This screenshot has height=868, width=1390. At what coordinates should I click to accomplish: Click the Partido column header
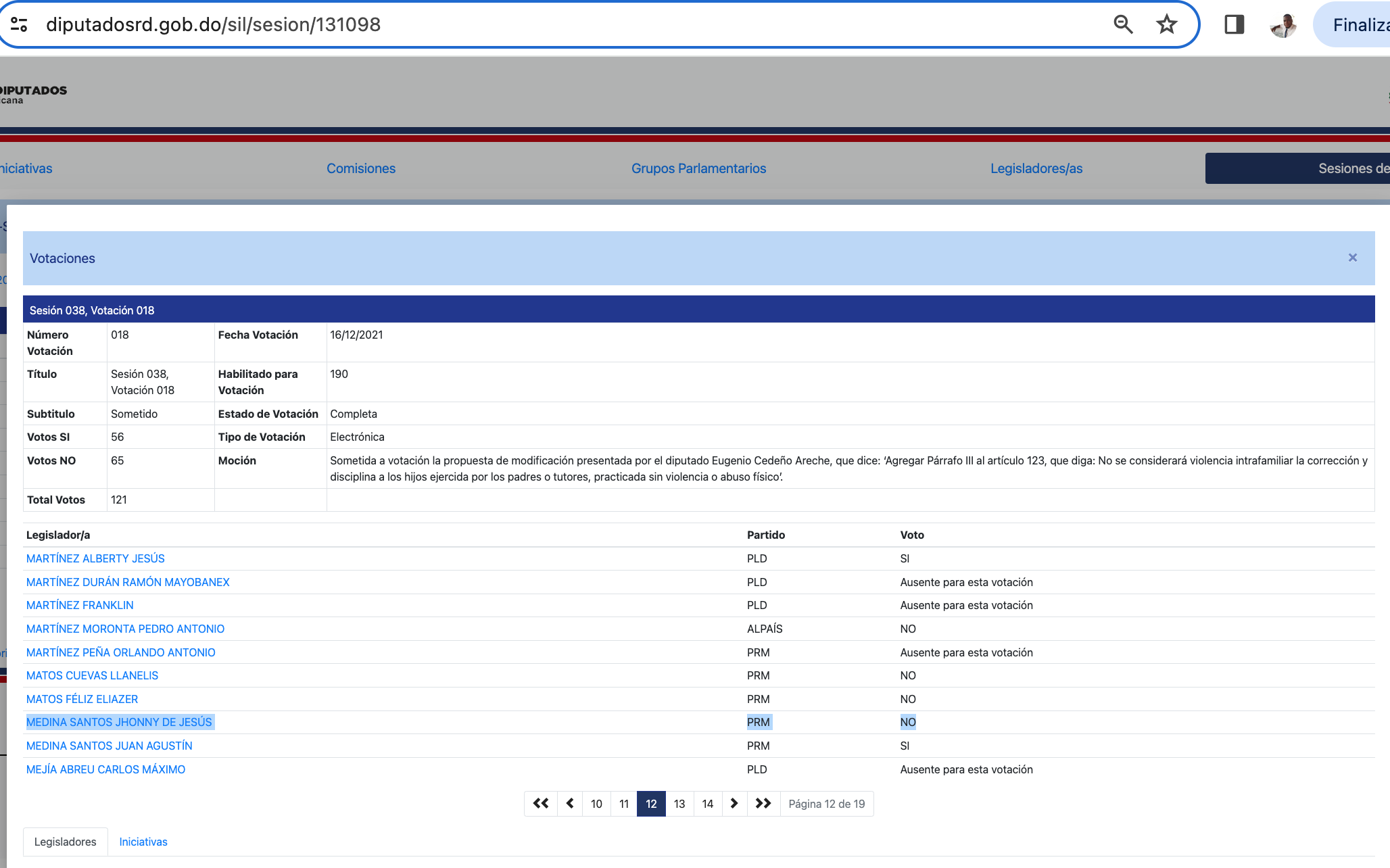coord(766,535)
